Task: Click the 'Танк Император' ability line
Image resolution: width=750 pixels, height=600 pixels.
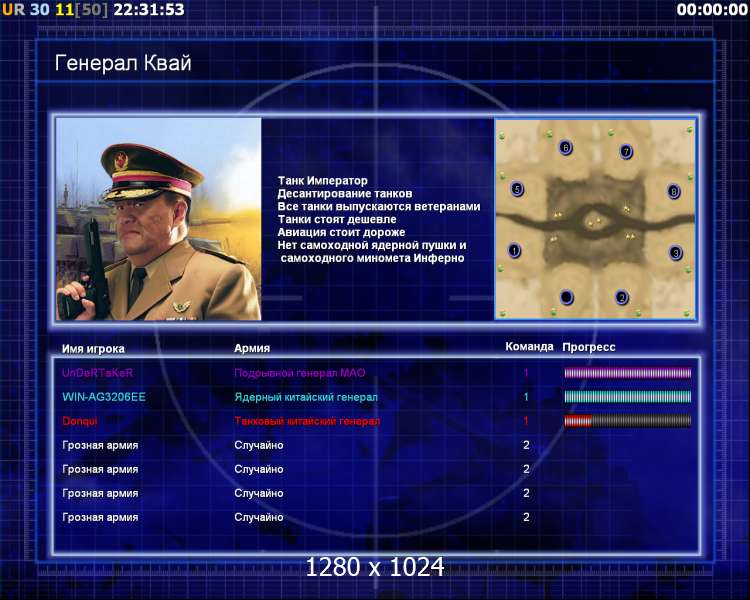Action: [x=323, y=181]
